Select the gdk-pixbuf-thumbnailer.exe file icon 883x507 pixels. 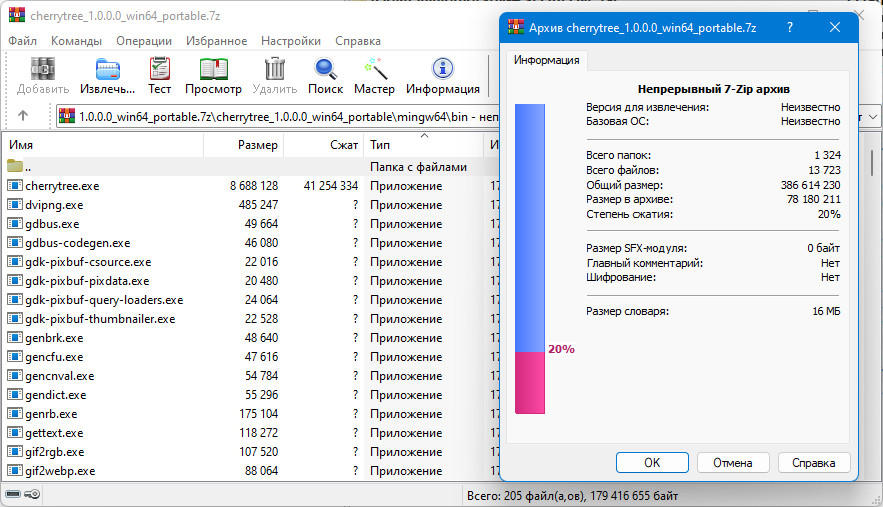[x=15, y=318]
